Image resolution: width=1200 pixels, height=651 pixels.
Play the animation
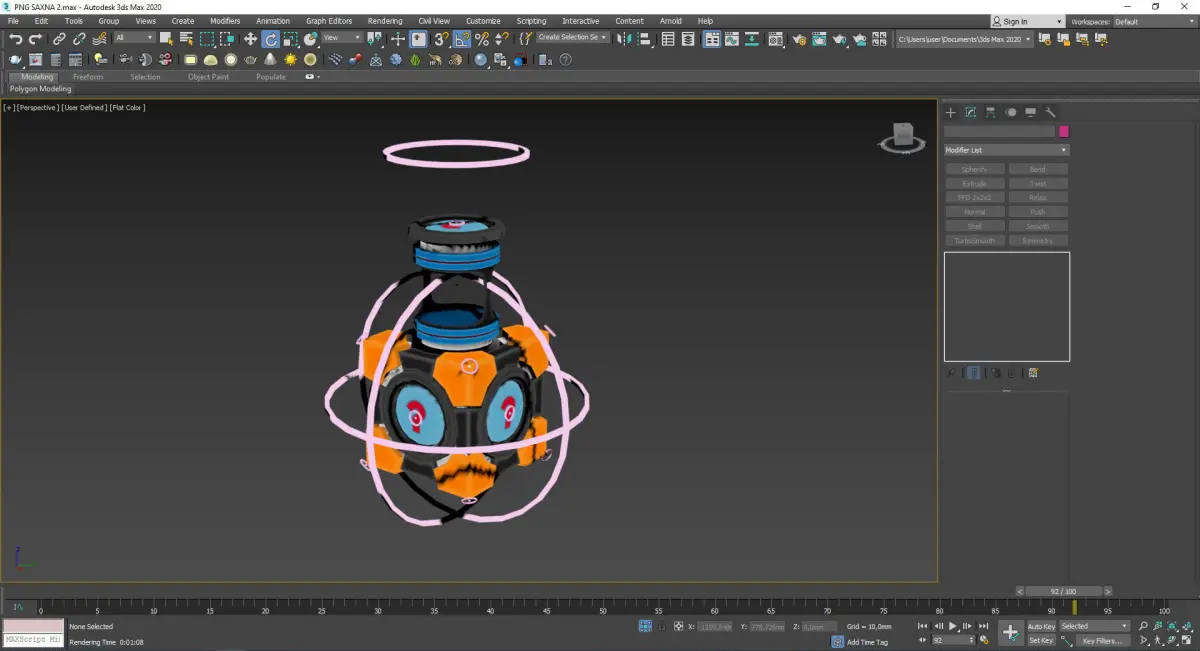(952, 626)
